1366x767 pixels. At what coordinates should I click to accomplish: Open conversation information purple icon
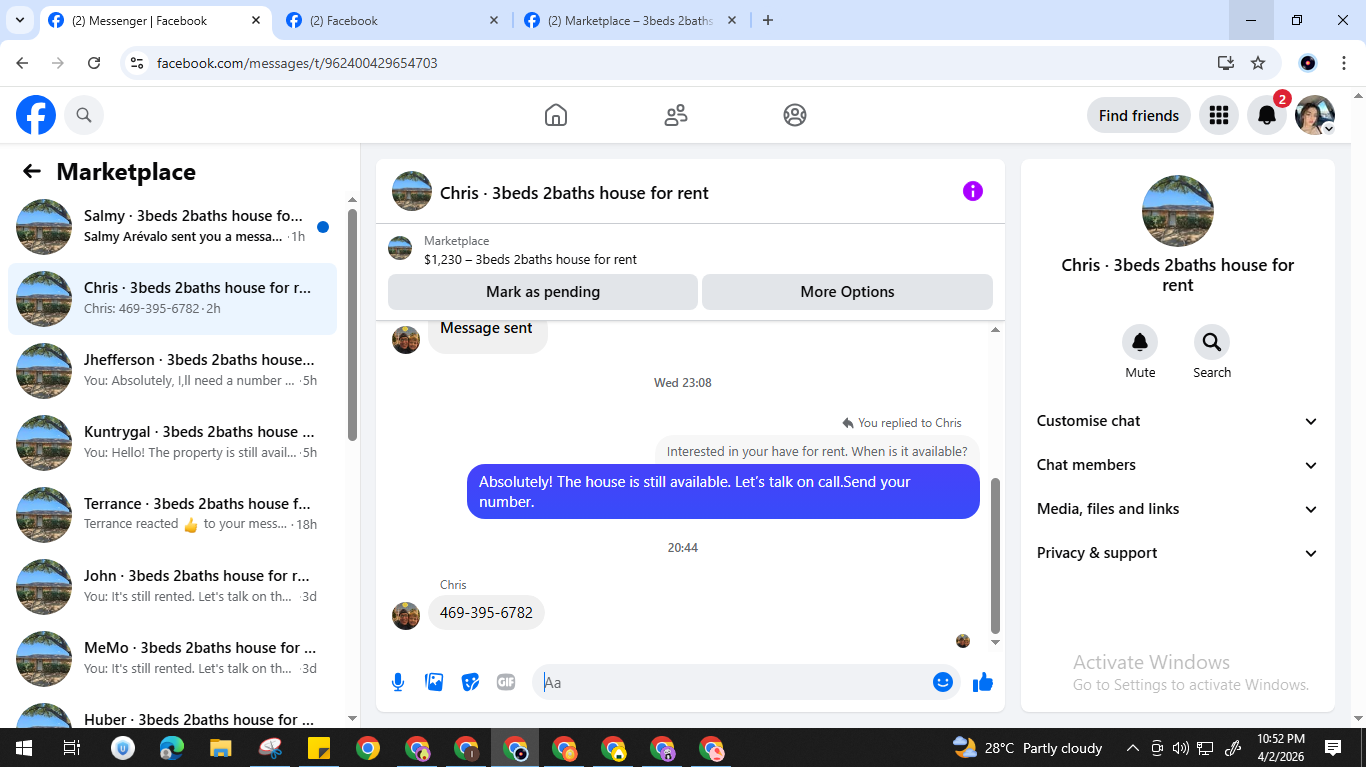[973, 191]
